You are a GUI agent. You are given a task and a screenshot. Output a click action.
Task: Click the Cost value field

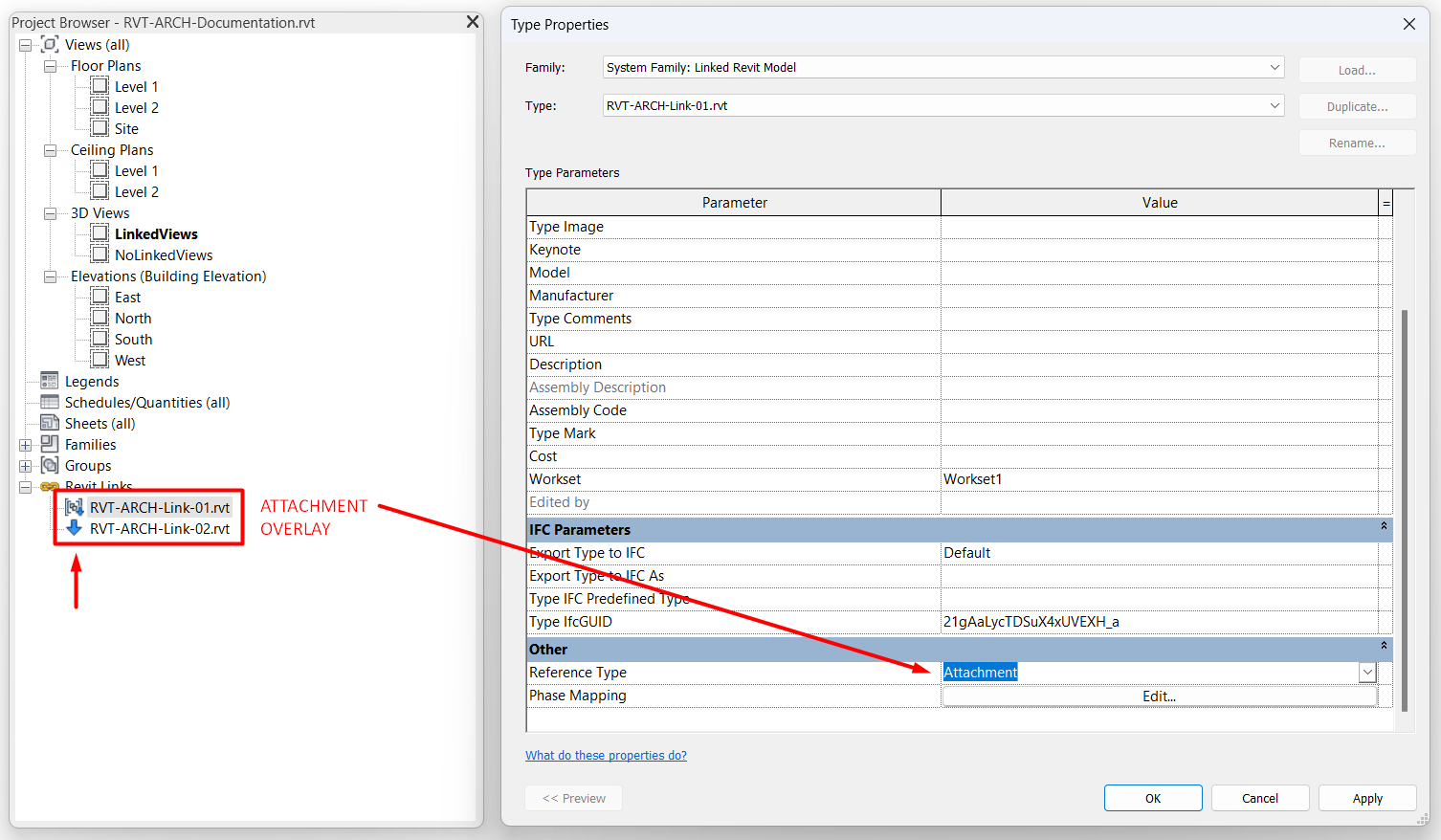coord(1160,456)
